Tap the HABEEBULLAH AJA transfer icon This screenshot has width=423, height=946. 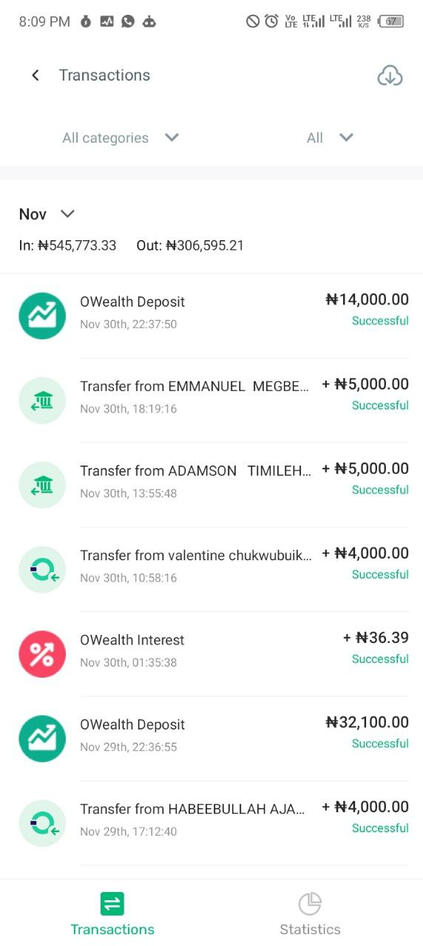pos(42,823)
